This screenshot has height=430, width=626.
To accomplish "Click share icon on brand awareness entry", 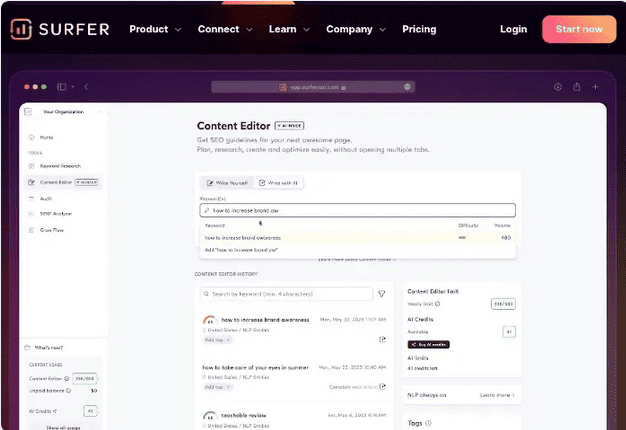I will point(382,339).
